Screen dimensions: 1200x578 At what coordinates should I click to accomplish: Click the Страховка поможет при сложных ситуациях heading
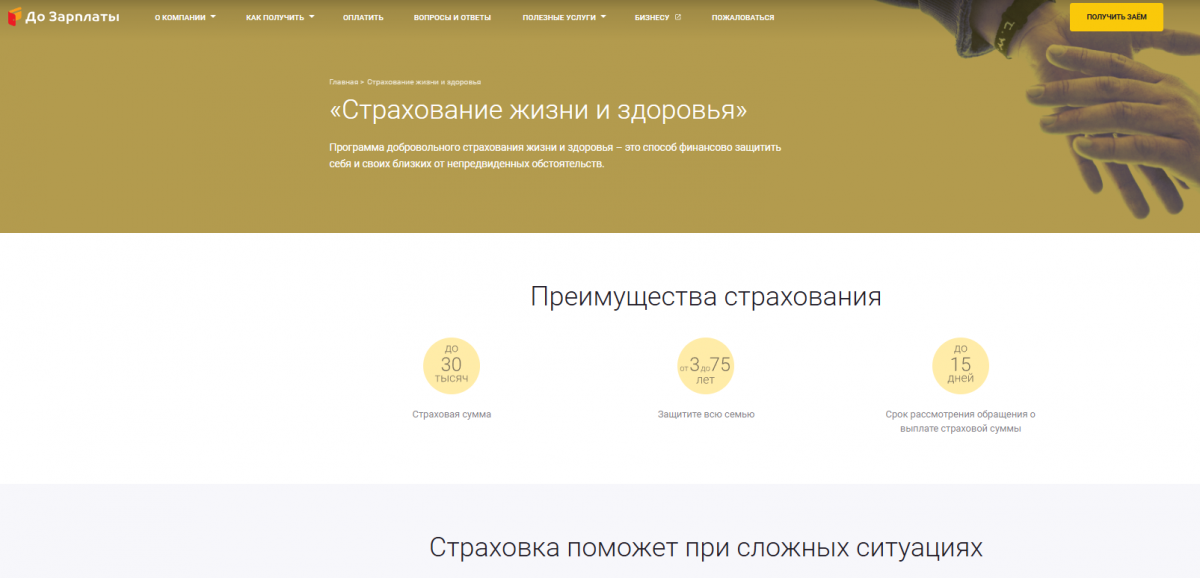pyautogui.click(x=706, y=547)
